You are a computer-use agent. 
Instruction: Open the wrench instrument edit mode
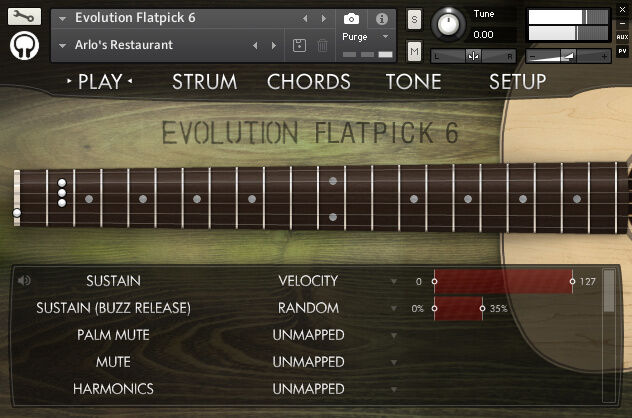[24, 17]
